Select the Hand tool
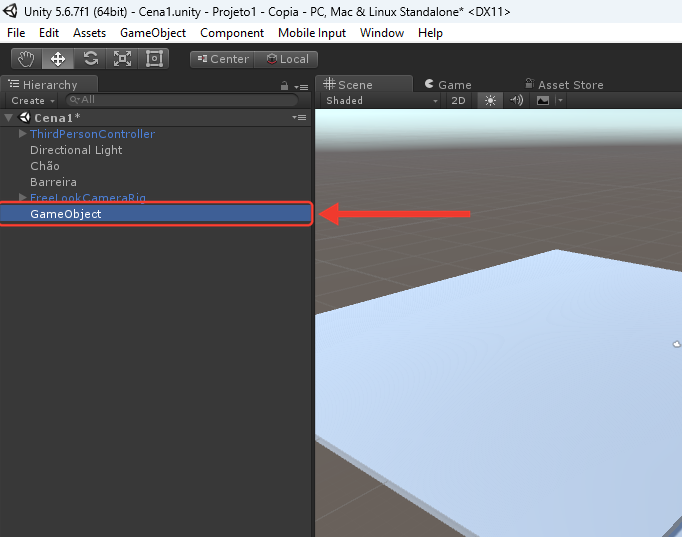 (x=26, y=59)
